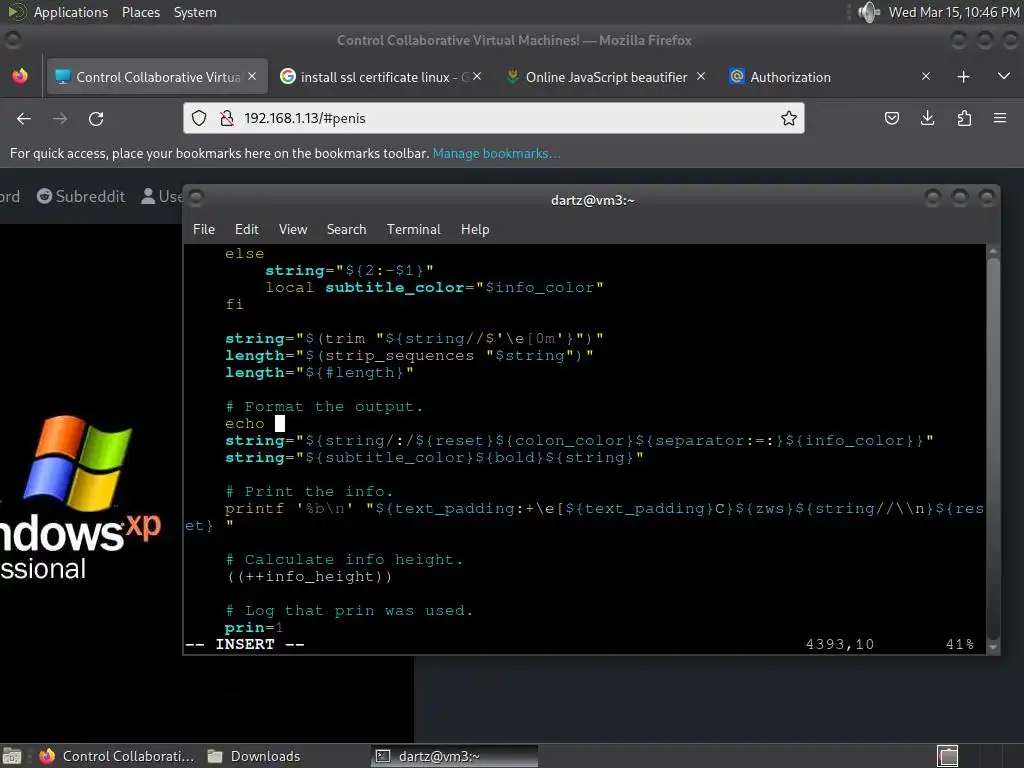This screenshot has width=1024, height=768.
Task: Open the terminal Search menu
Action: click(346, 229)
